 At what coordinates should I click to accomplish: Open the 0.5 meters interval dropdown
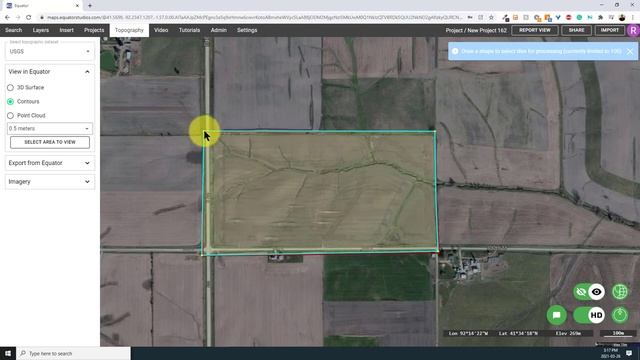click(x=50, y=129)
